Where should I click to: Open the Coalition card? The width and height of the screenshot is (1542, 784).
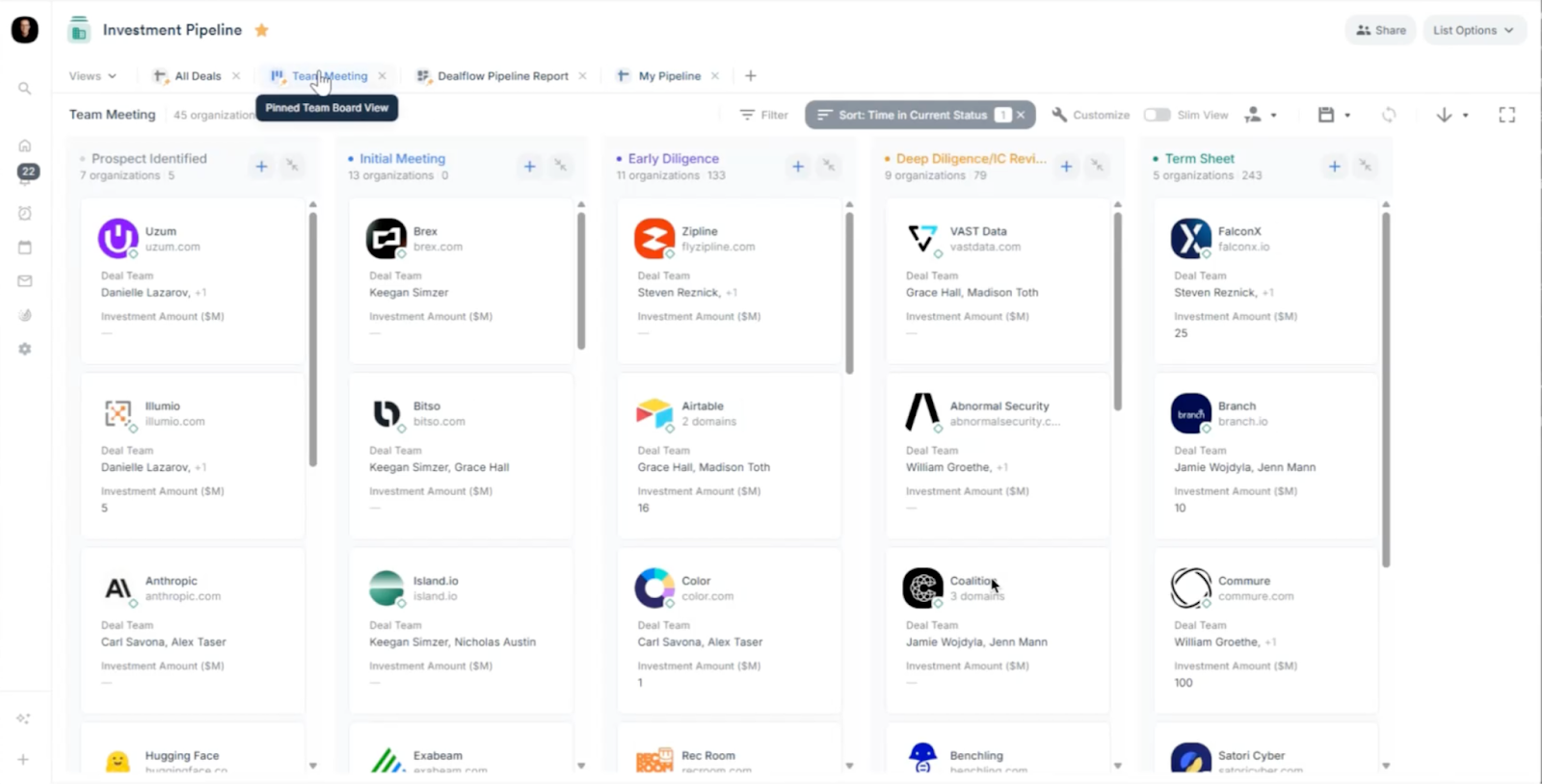point(997,631)
